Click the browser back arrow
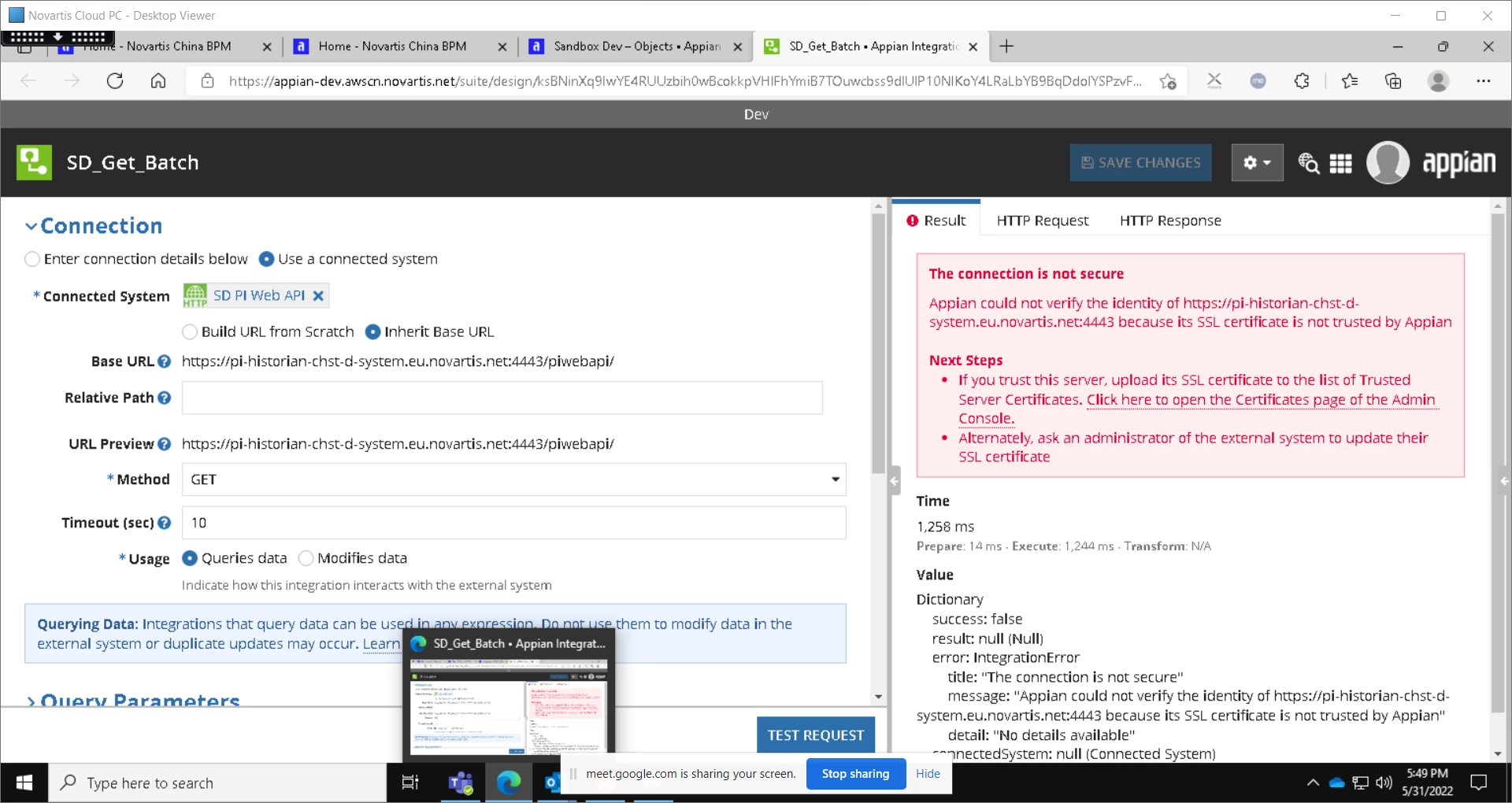Viewport: 1512px width, 803px height. point(28,80)
